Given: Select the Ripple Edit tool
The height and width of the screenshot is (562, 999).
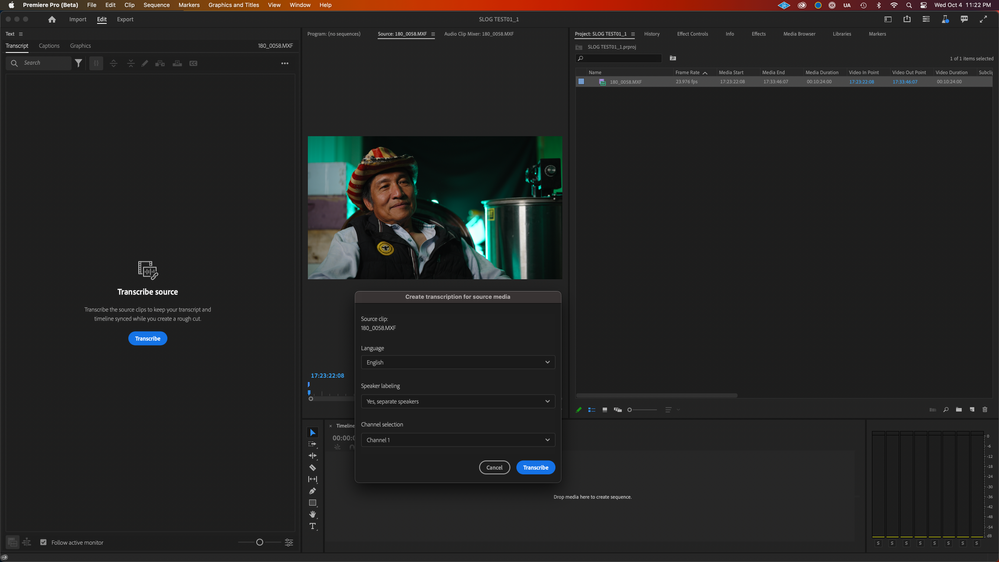Looking at the screenshot, I should tap(312, 456).
